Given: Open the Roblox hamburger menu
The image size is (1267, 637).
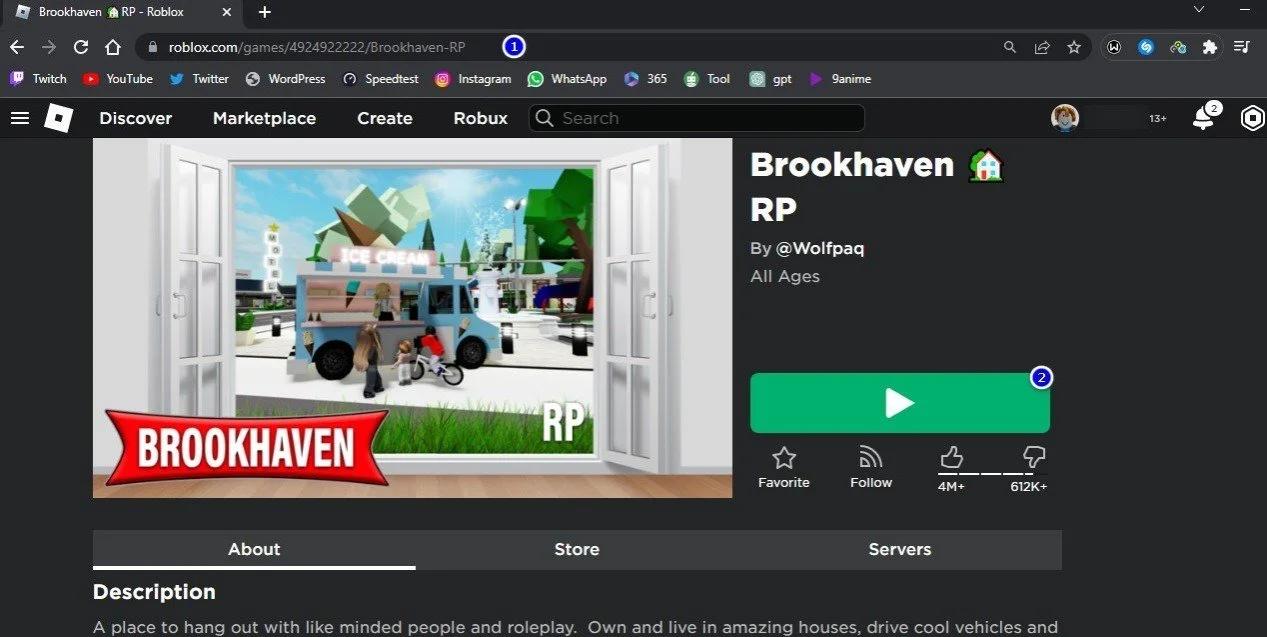Looking at the screenshot, I should (20, 118).
